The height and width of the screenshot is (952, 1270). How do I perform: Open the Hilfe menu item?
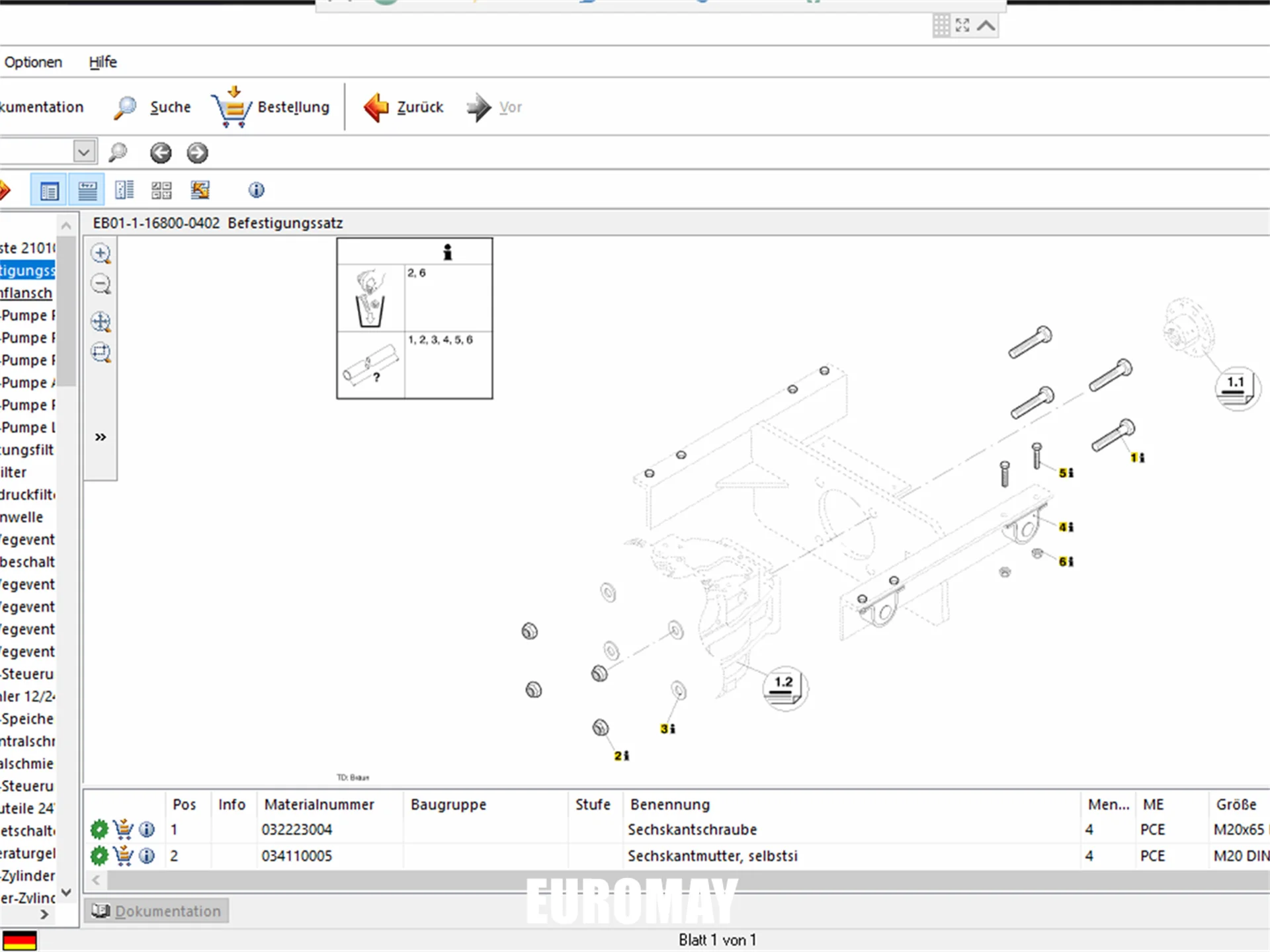point(103,61)
